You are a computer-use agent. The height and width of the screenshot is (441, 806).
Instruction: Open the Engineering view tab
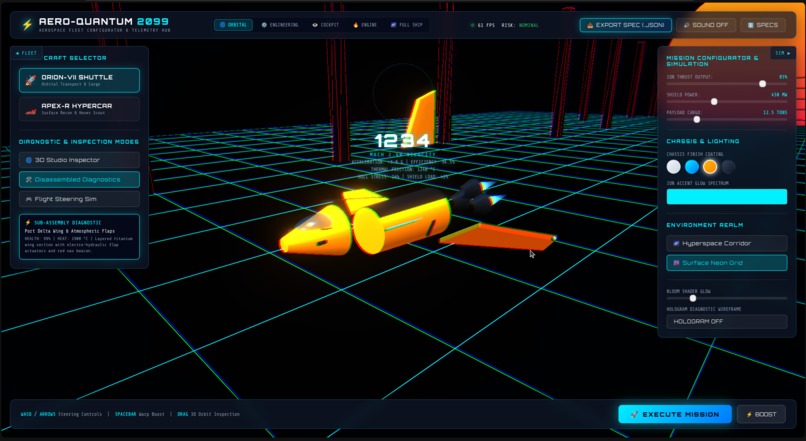(280, 25)
